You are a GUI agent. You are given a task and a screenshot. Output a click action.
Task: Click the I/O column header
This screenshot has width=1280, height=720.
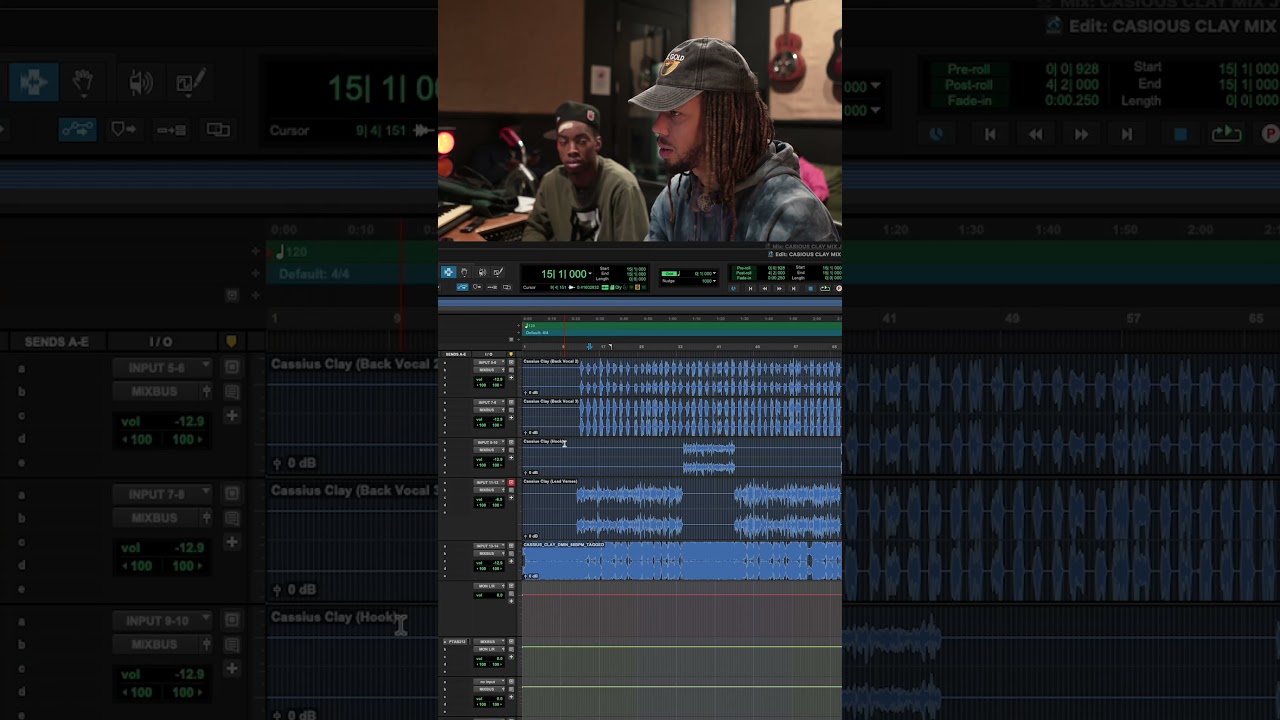coord(488,354)
